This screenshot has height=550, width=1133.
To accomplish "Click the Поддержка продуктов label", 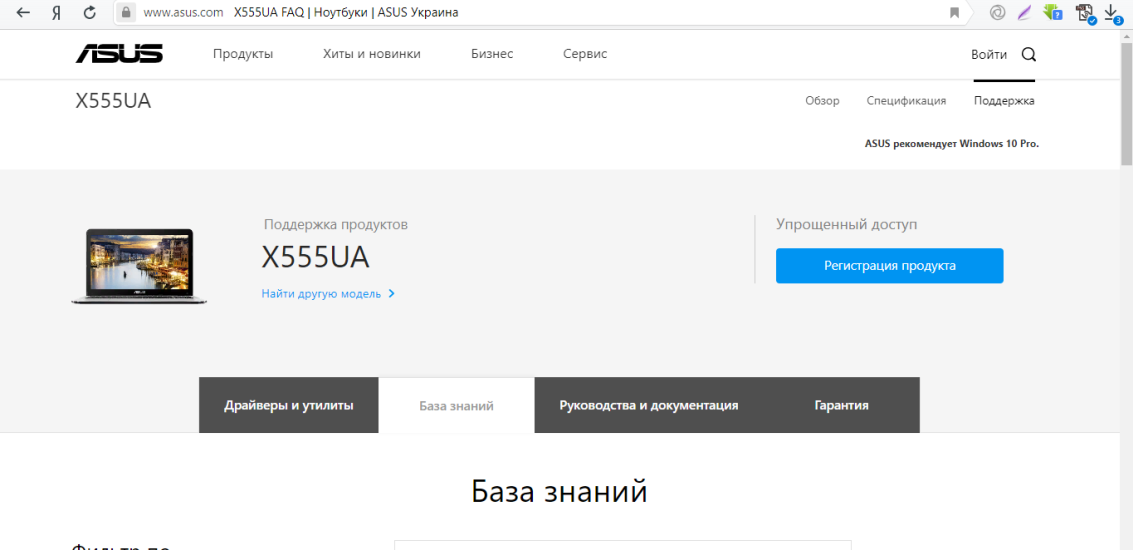I will (x=336, y=225).
